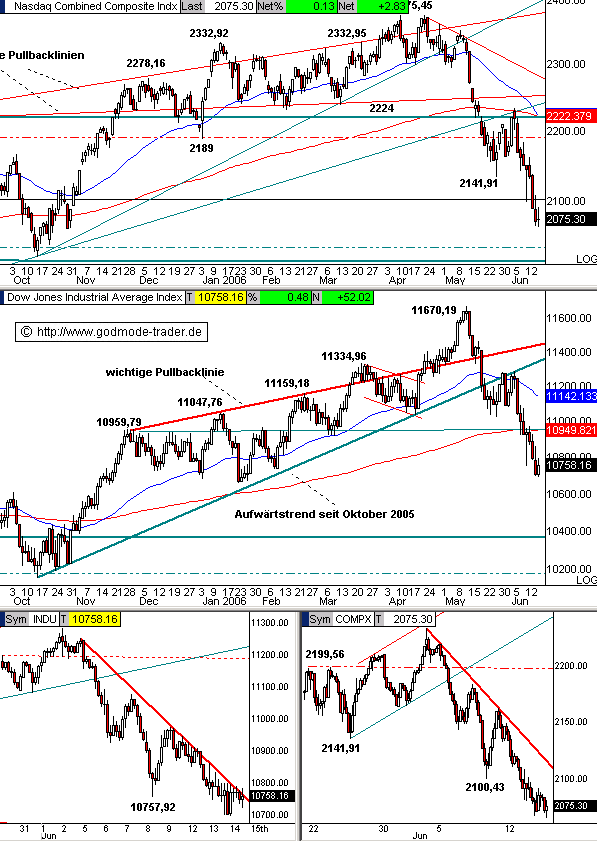Click the LOG scale label on Nasdaq chart

586,259
